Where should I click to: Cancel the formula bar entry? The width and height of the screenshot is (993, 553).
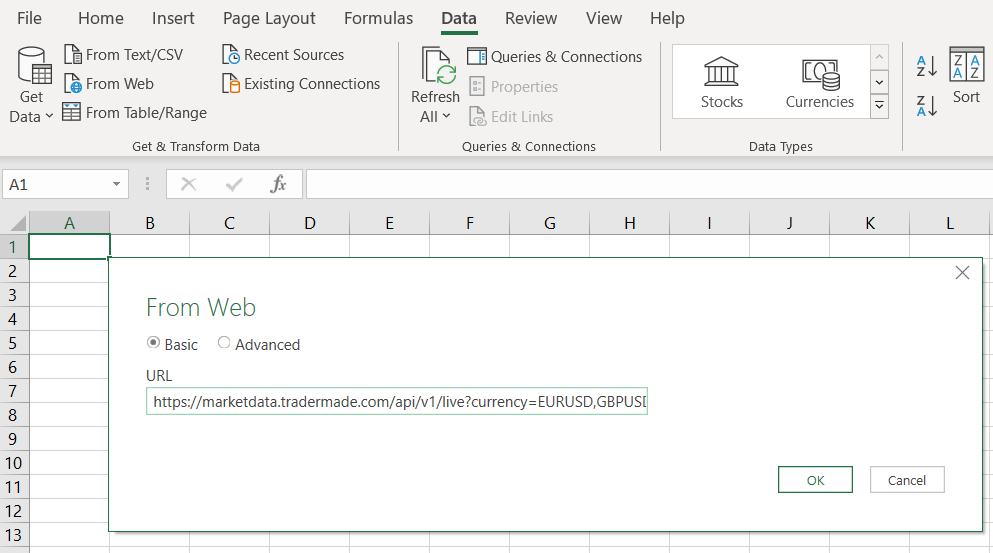[x=188, y=184]
